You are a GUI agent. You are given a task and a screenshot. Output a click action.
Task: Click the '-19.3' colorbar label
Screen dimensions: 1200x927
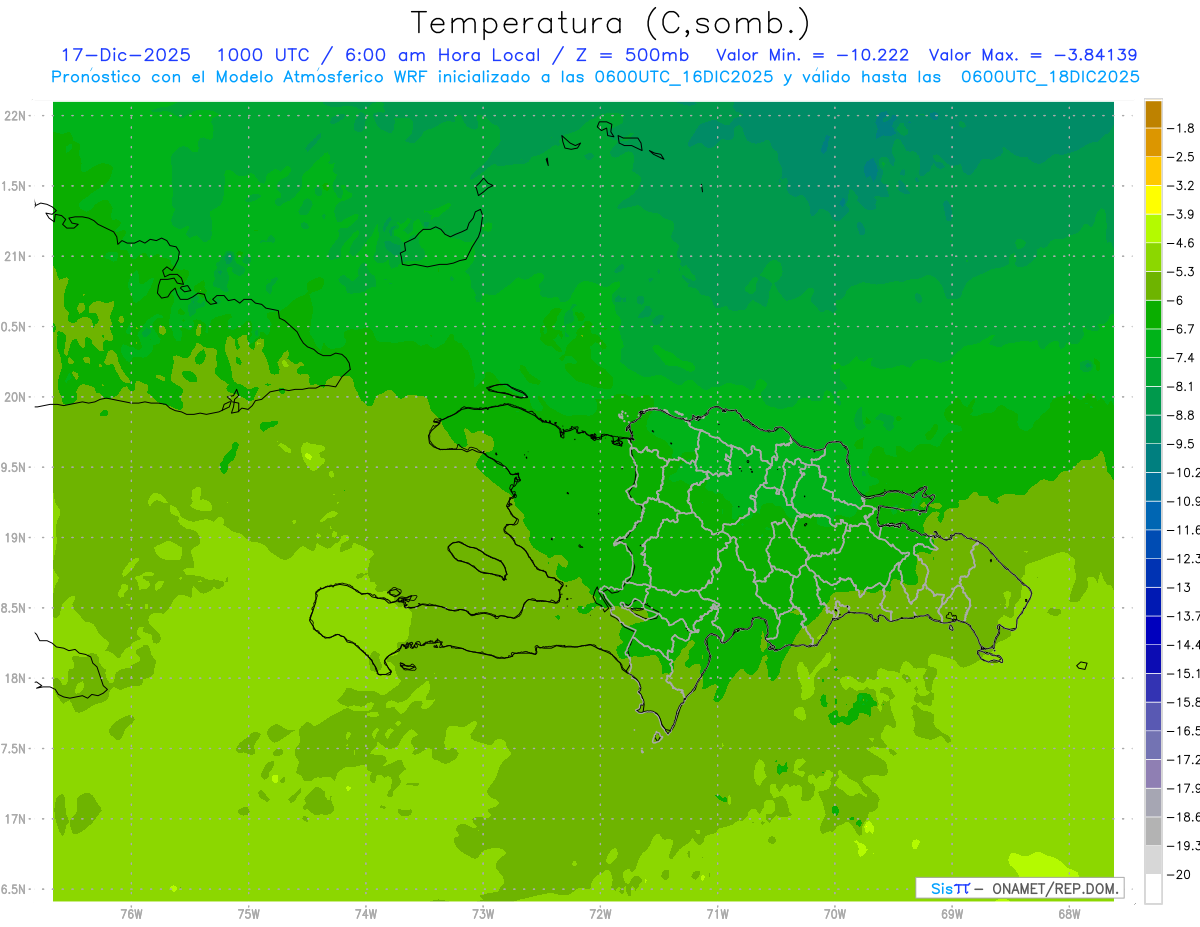pyautogui.click(x=1184, y=846)
